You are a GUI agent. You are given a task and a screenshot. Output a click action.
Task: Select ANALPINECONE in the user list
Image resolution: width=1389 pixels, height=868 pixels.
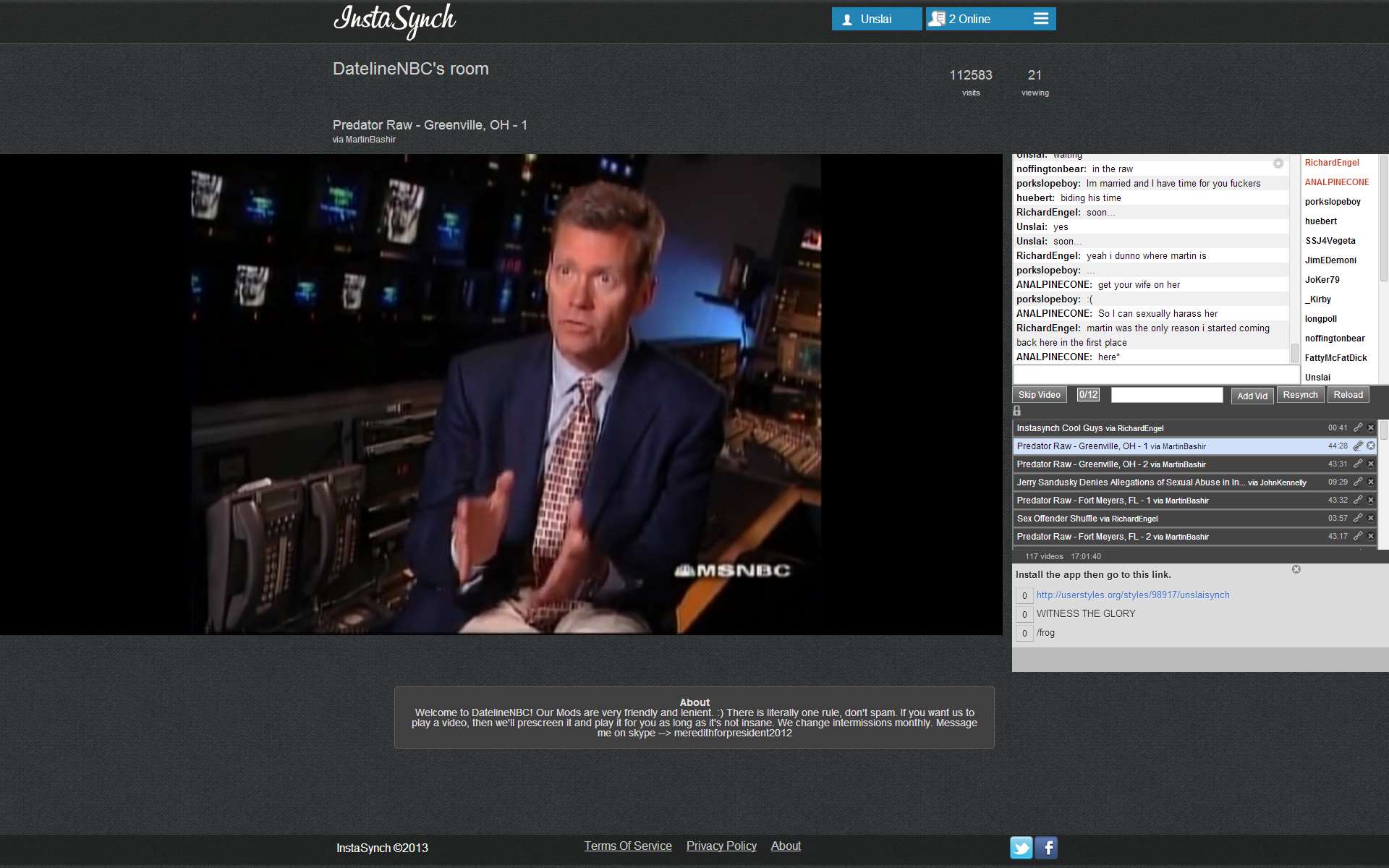[1337, 182]
